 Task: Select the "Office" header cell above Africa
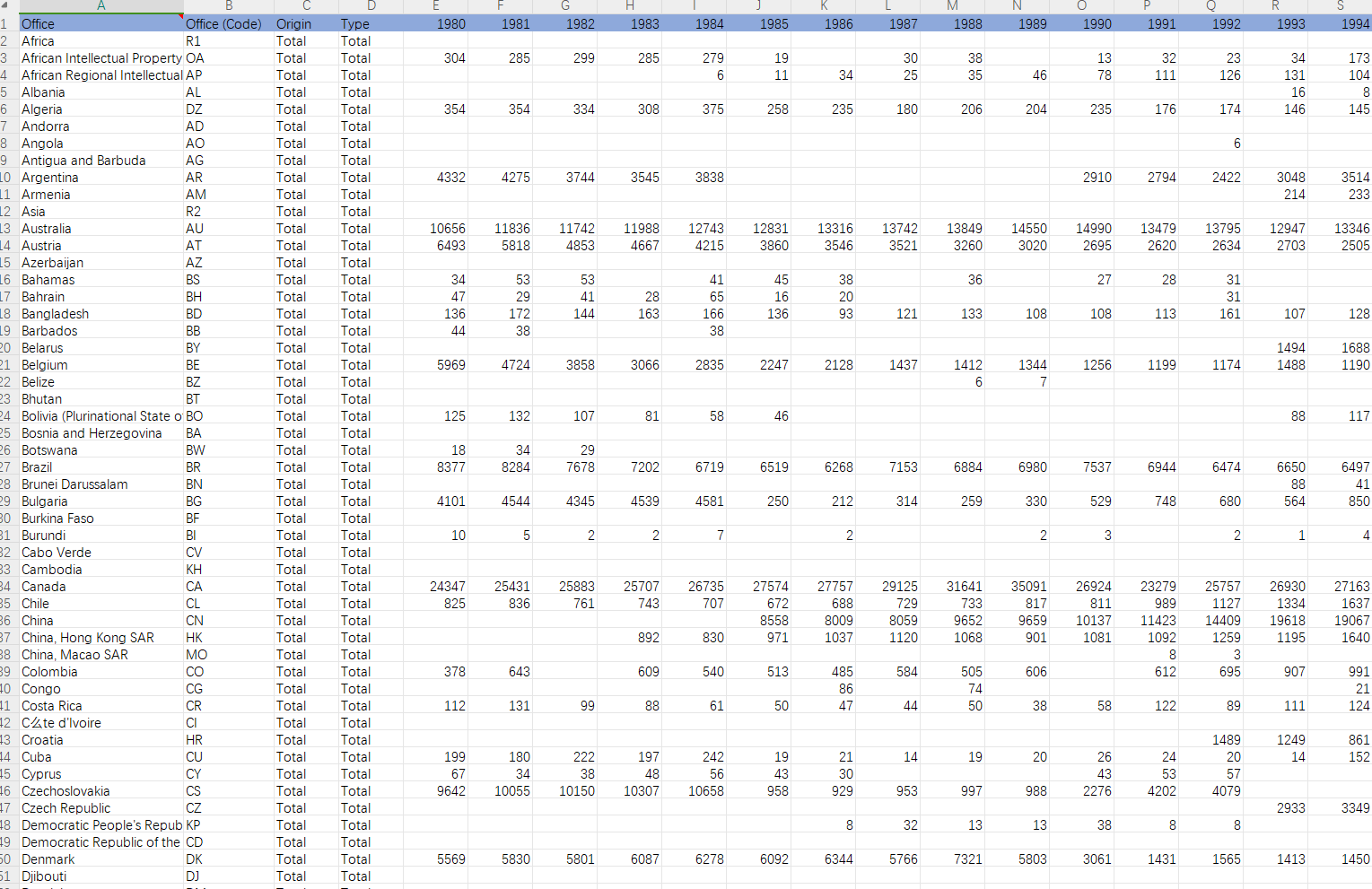(101, 24)
